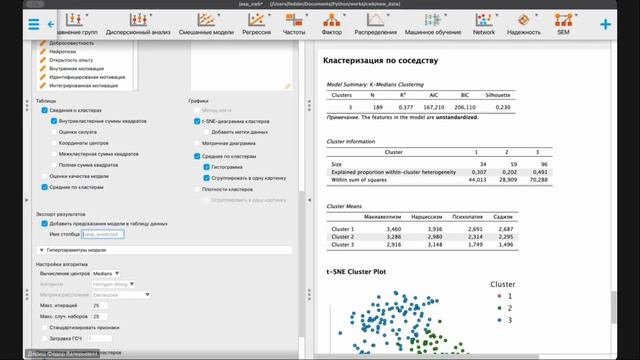Enable Оценки силуэта checkbox
This screenshot has height=360, width=640.
[54, 132]
